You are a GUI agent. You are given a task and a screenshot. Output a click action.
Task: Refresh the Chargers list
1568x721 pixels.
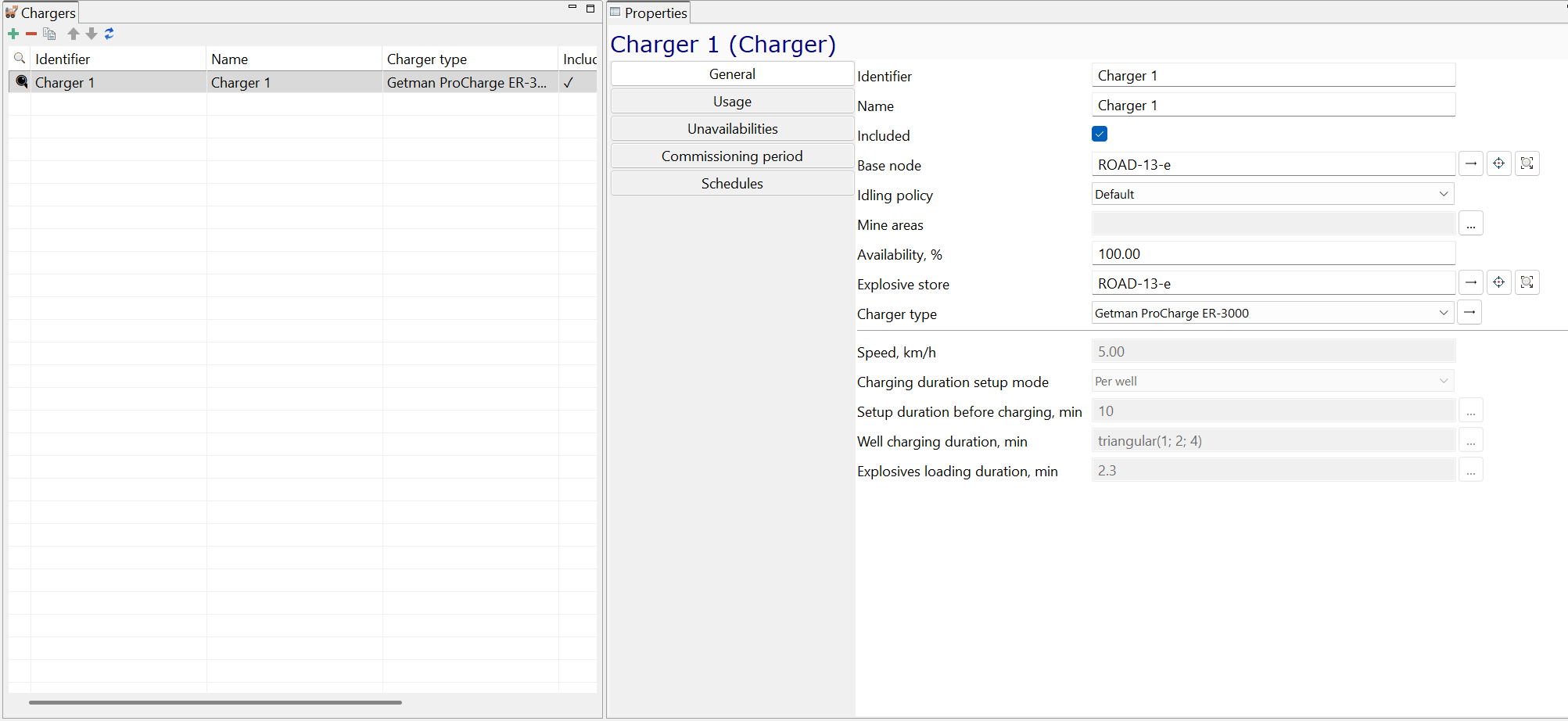coord(109,34)
